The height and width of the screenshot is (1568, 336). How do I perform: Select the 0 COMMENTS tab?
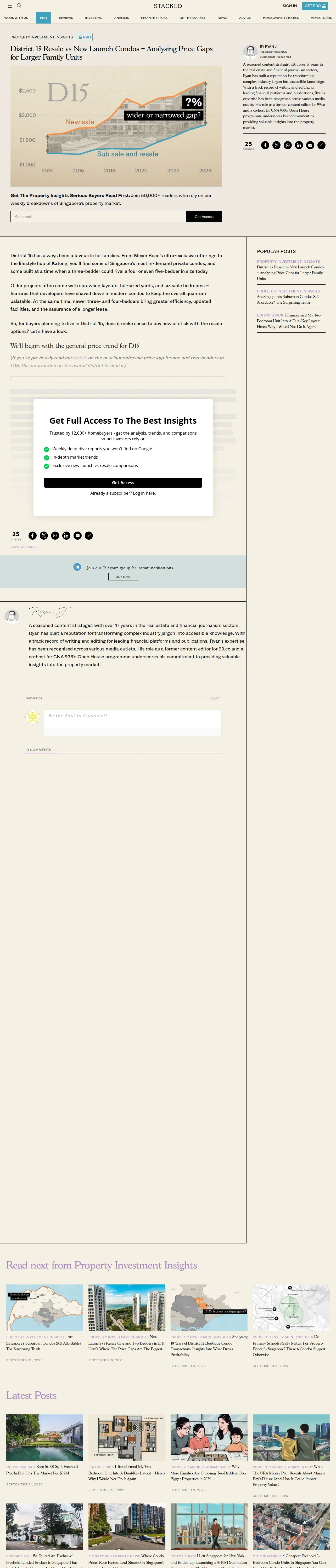[x=39, y=750]
